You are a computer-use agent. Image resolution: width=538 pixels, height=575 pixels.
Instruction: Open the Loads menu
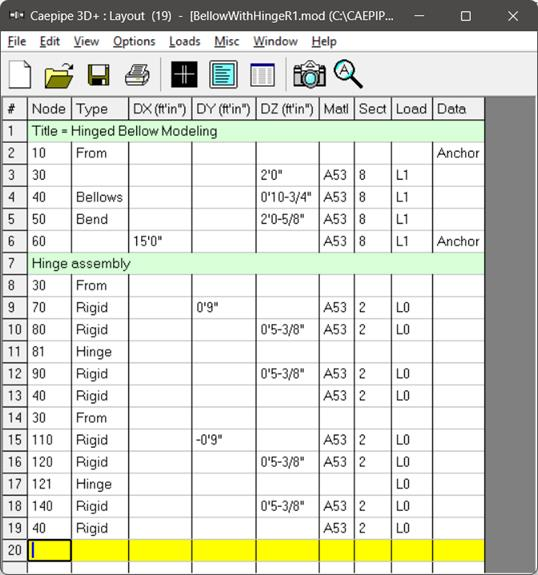click(184, 41)
